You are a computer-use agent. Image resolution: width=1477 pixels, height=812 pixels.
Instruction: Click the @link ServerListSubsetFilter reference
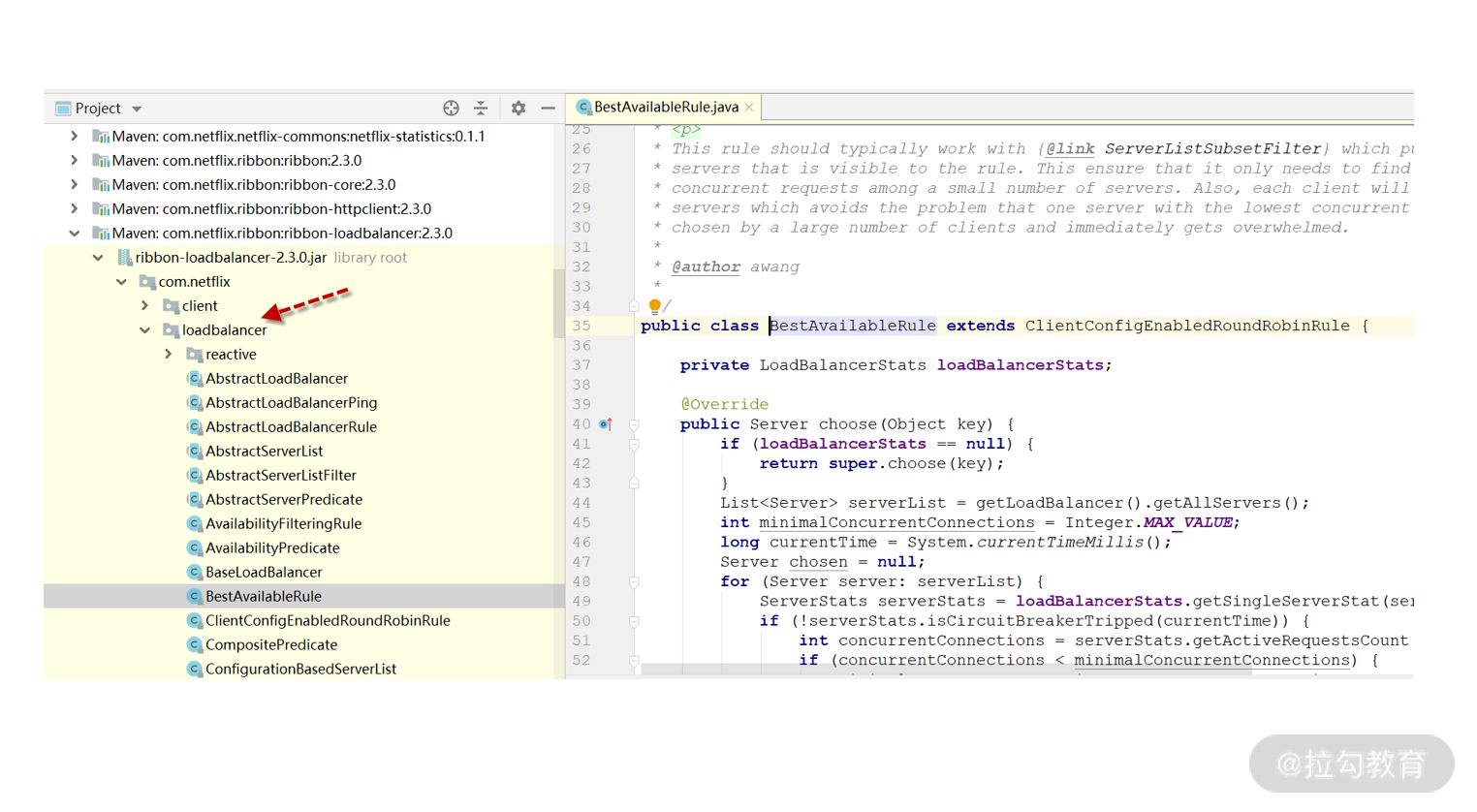pos(1183,149)
